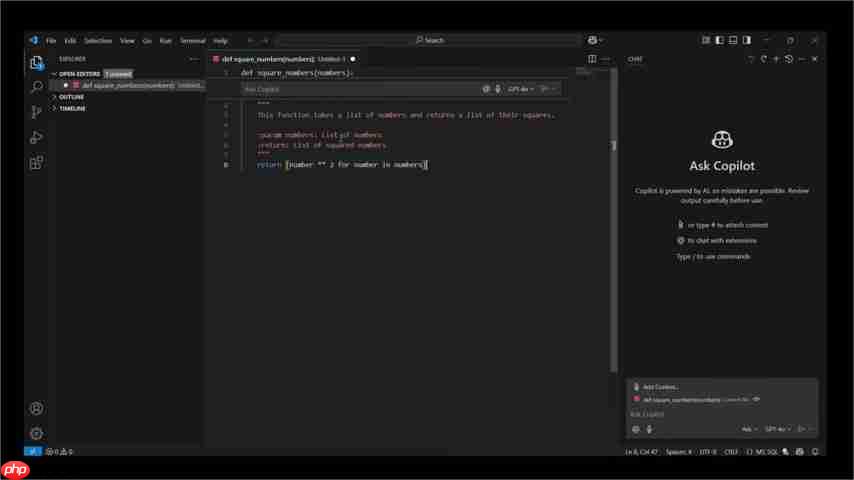854x480 pixels.
Task: Expand the Outline section
Action: [71, 97]
